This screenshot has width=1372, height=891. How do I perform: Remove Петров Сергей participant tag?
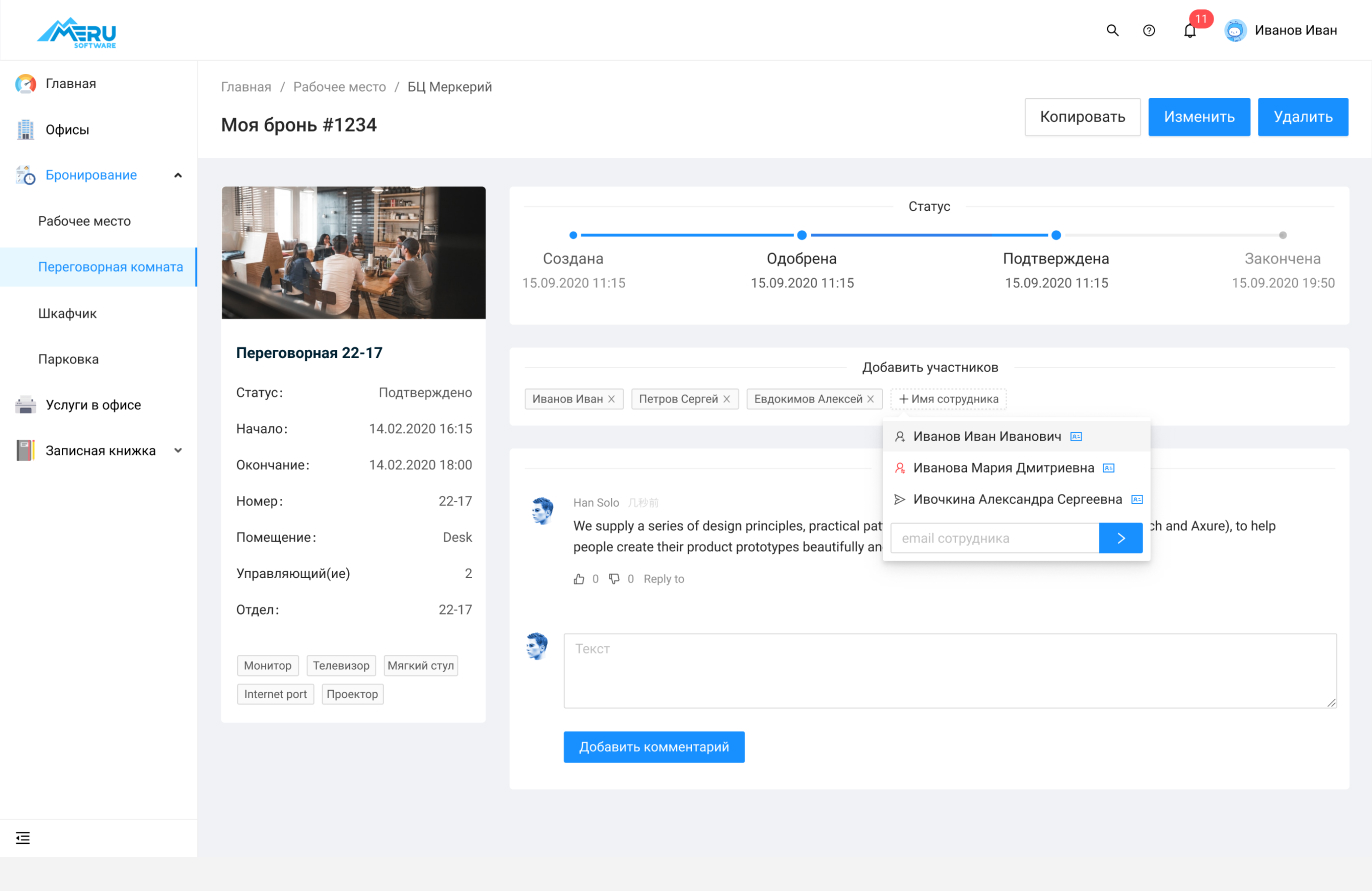727,399
